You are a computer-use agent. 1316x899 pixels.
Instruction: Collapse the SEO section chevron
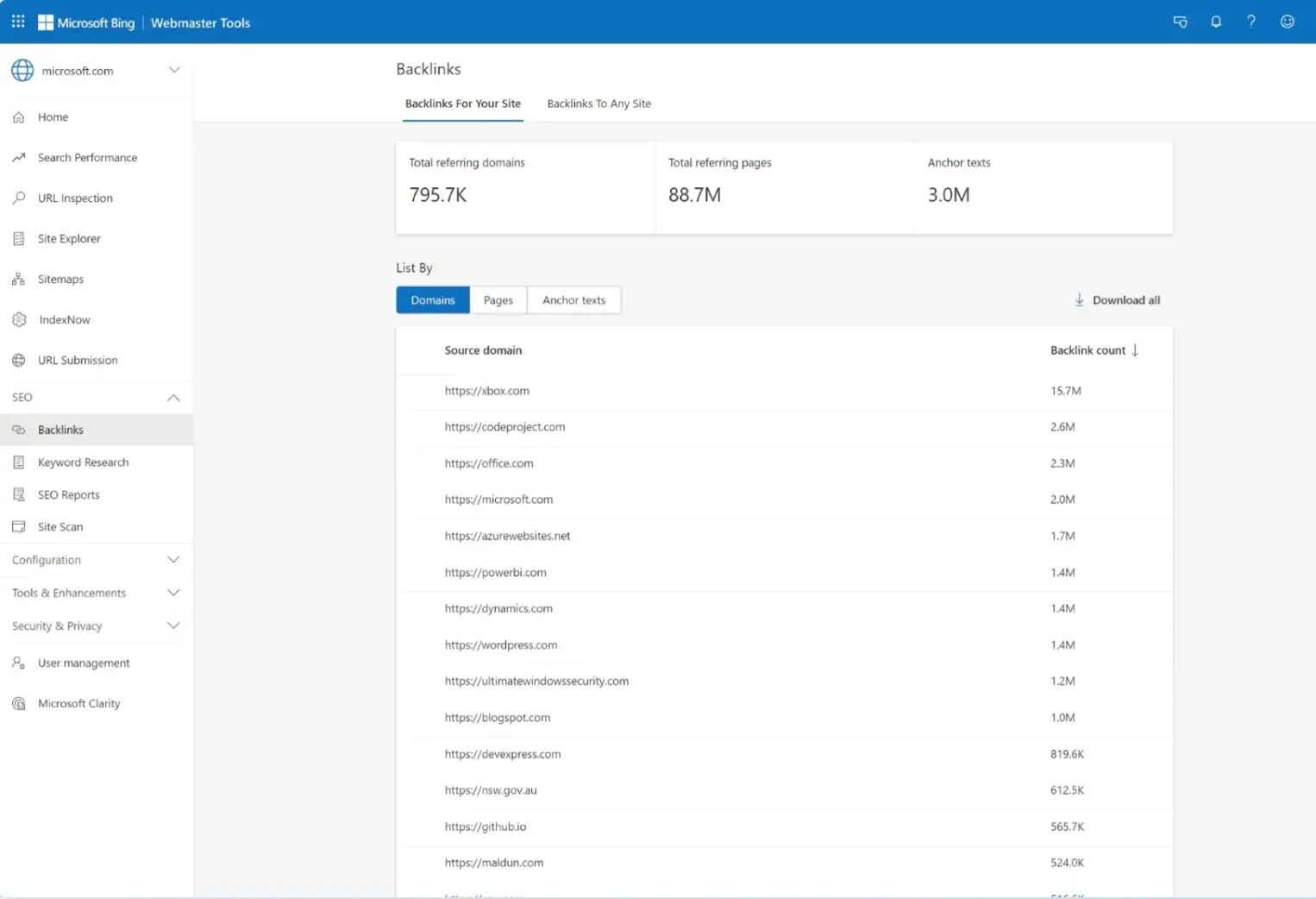point(173,398)
